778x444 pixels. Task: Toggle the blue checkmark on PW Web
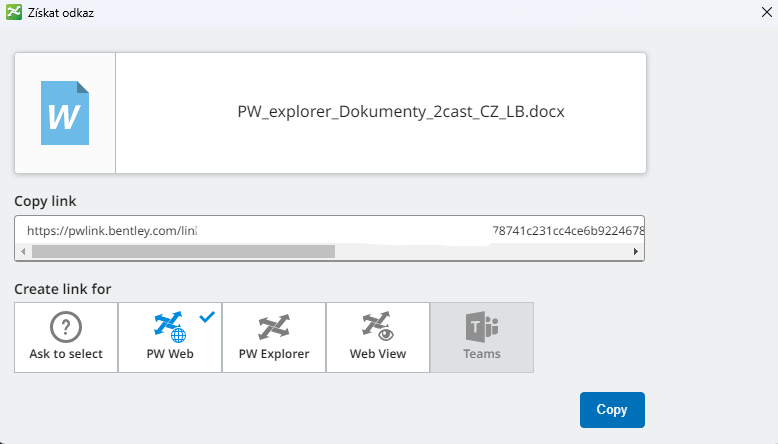(x=207, y=316)
